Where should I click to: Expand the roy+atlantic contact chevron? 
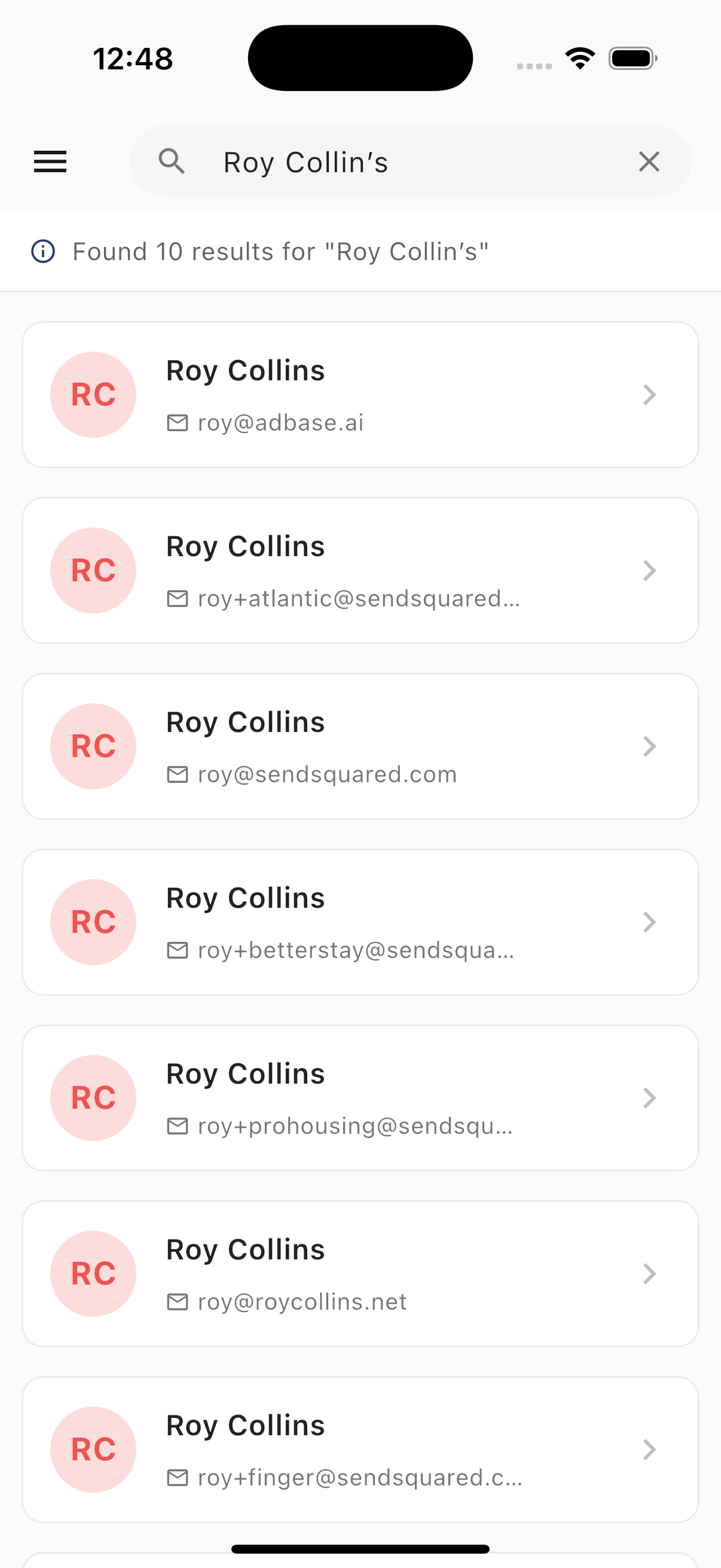pyautogui.click(x=649, y=571)
